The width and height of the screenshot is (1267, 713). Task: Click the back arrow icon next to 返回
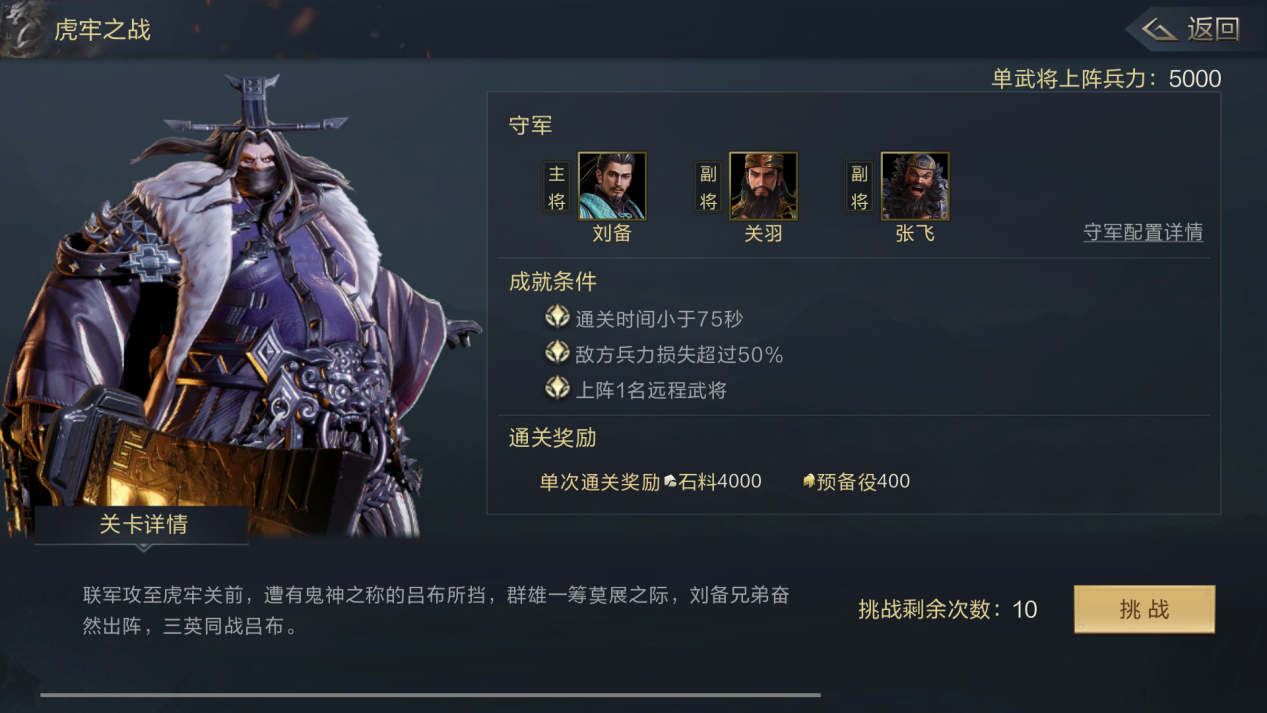click(1159, 29)
